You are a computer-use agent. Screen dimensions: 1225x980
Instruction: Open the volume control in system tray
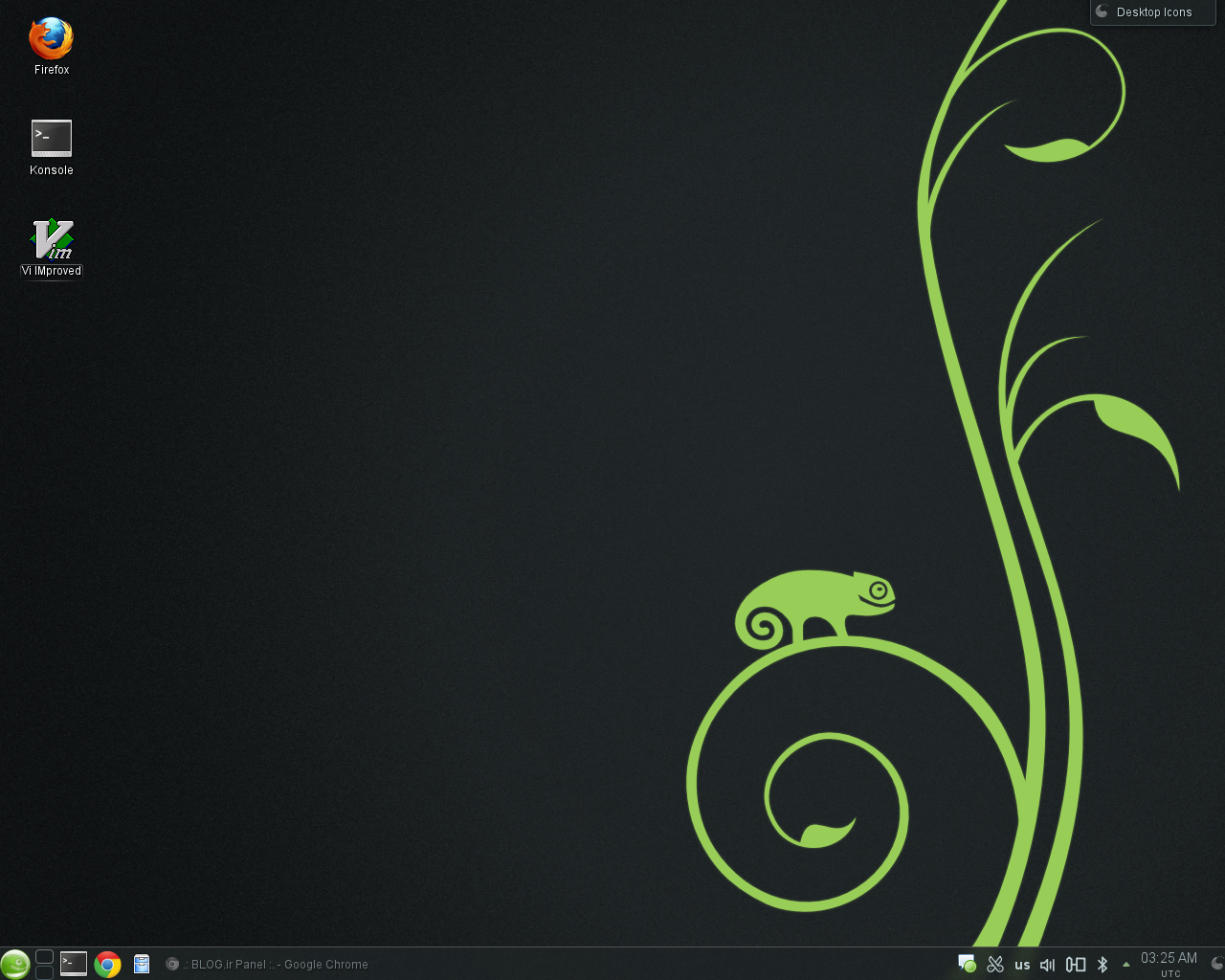click(1048, 965)
